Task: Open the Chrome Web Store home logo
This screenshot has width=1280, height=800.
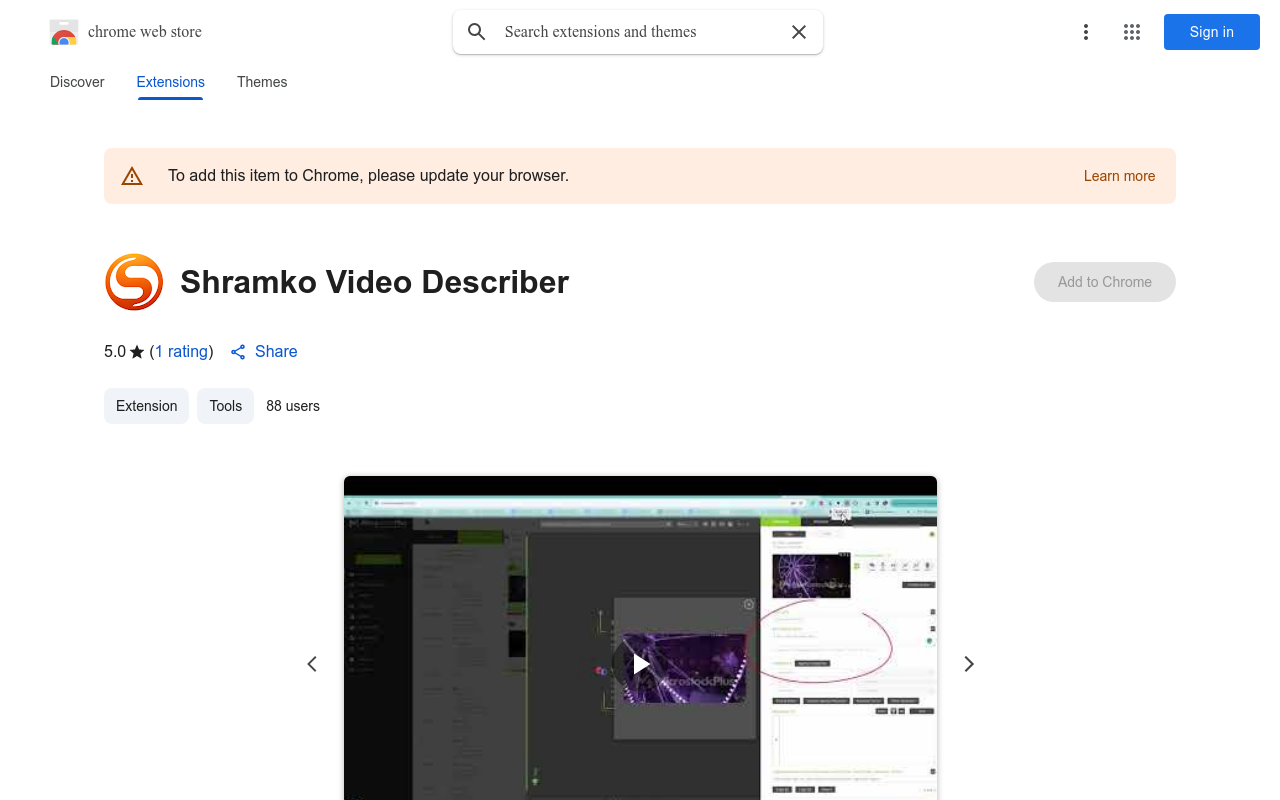Action: (64, 32)
